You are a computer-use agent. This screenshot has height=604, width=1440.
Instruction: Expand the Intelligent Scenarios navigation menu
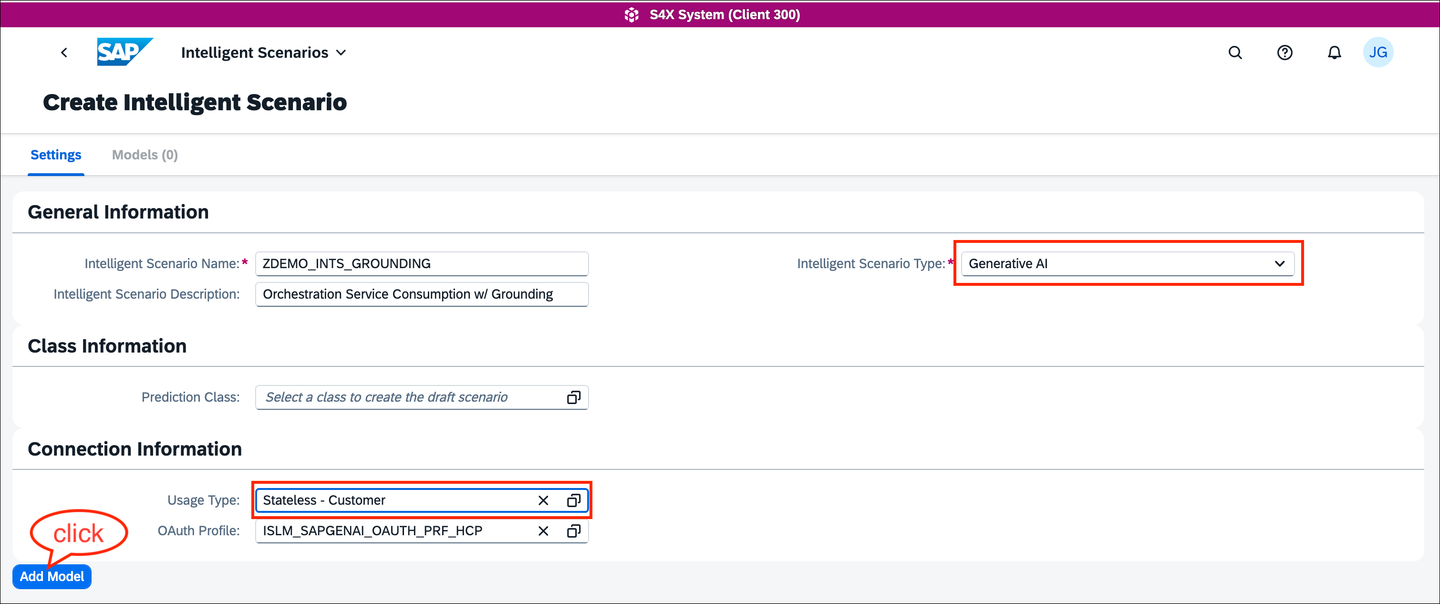(263, 53)
